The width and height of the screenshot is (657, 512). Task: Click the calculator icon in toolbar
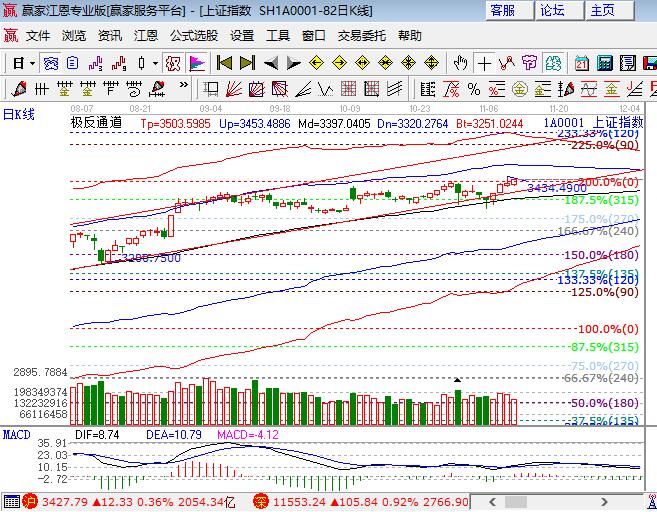[x=604, y=63]
